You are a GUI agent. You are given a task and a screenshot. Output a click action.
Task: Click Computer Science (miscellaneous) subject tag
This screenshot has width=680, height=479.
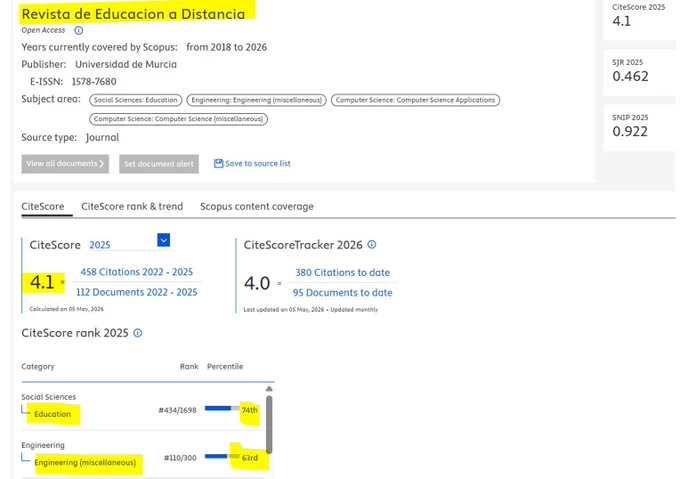pos(178,119)
